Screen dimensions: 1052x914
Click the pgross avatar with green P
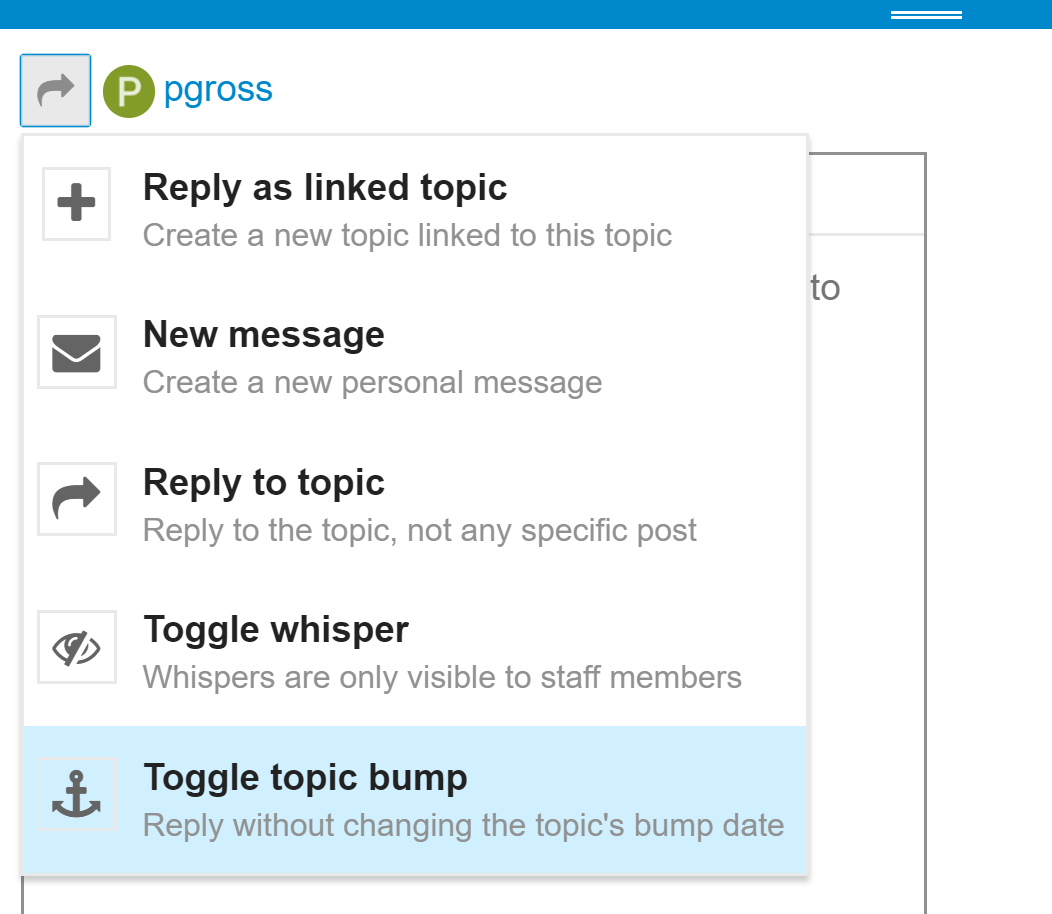click(128, 90)
